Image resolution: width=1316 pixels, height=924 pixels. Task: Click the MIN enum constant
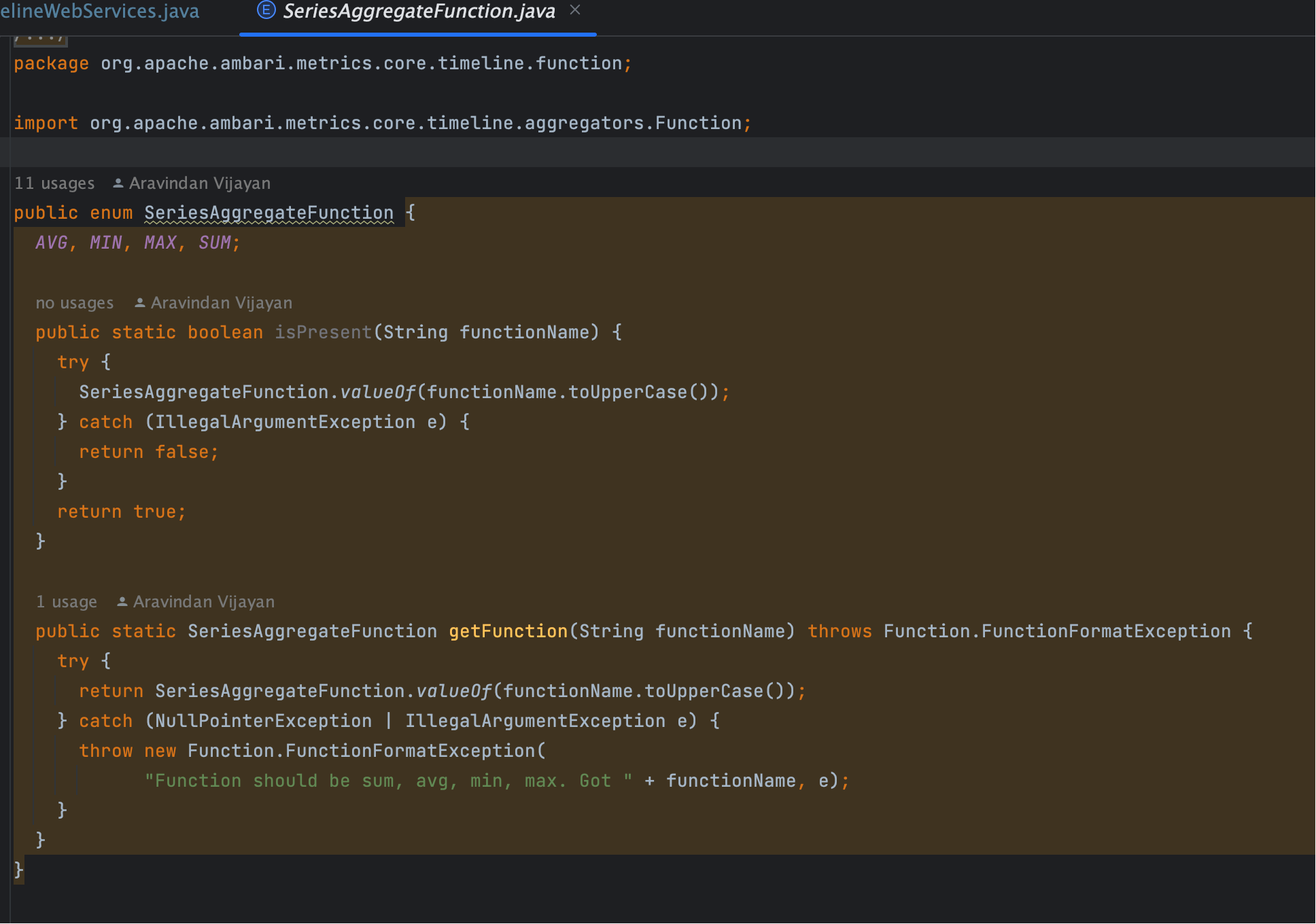click(x=106, y=243)
